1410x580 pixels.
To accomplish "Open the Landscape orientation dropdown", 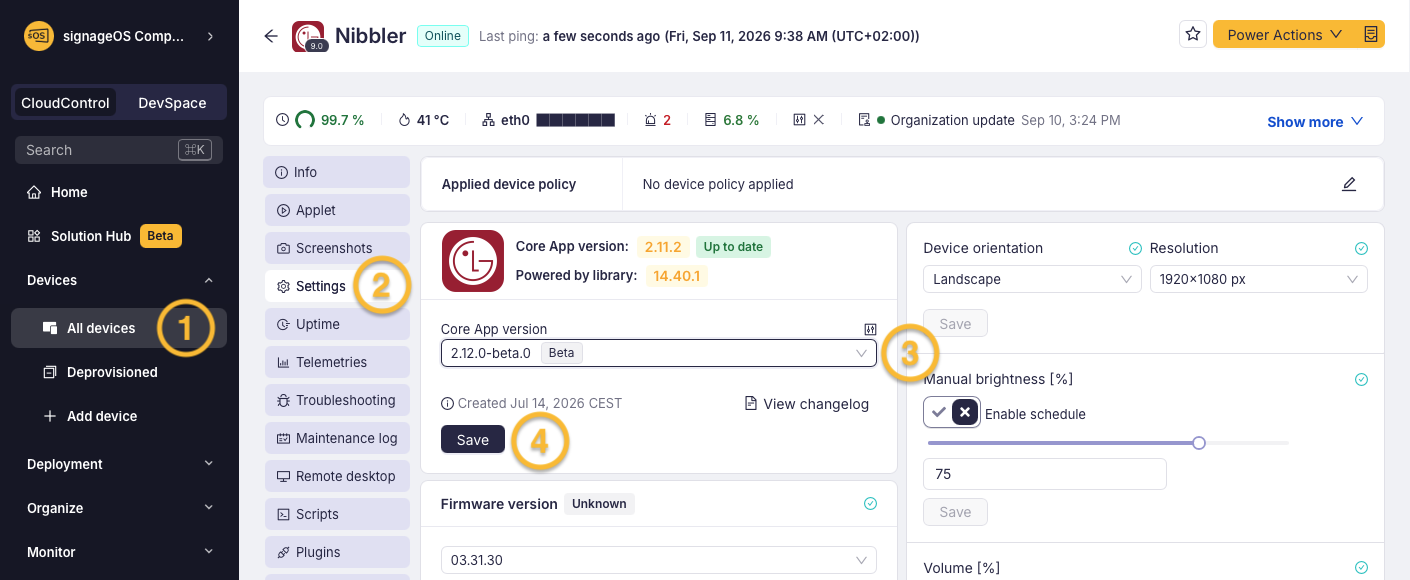I will pyautogui.click(x=1032, y=279).
